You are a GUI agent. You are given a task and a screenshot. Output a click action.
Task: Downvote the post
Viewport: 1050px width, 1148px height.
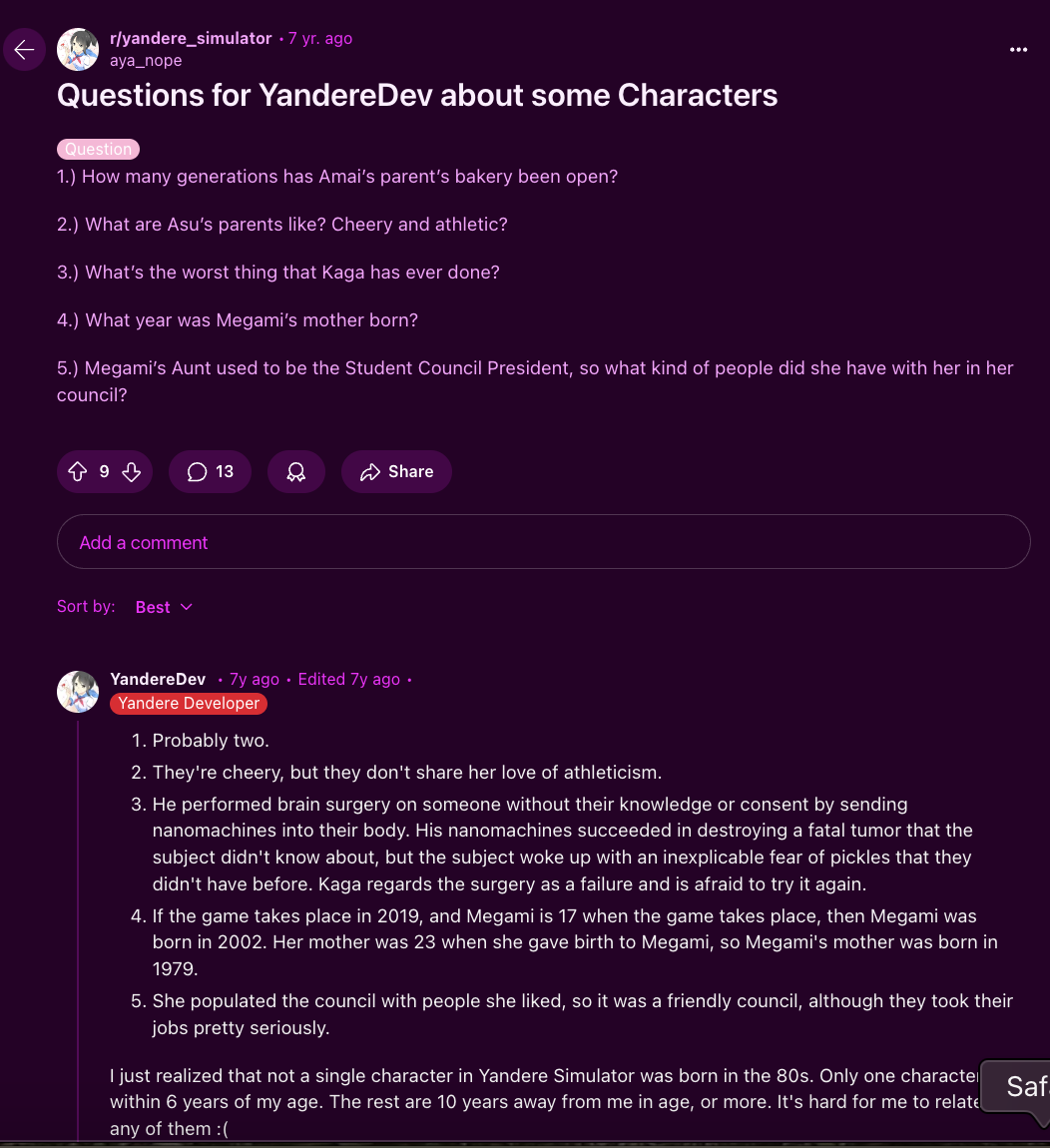pyautogui.click(x=131, y=472)
